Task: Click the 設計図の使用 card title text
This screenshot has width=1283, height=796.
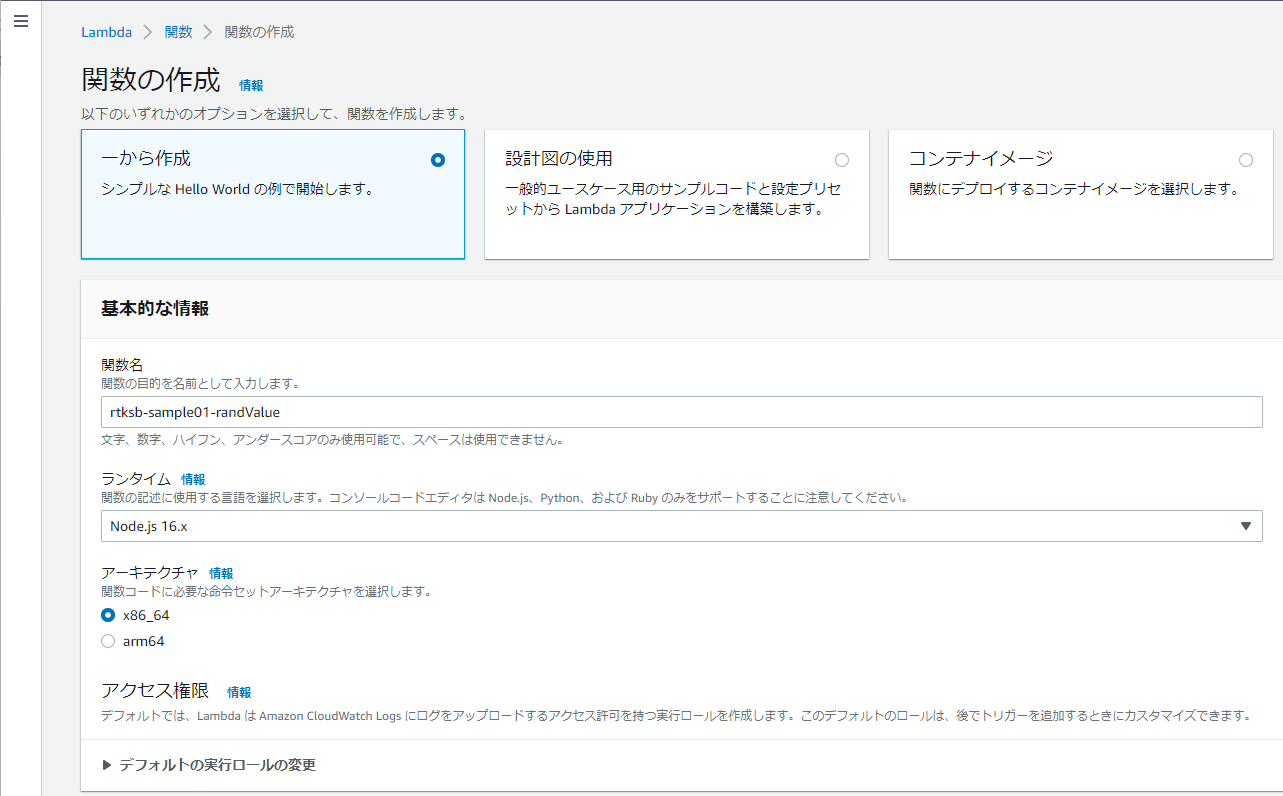Action: [559, 158]
